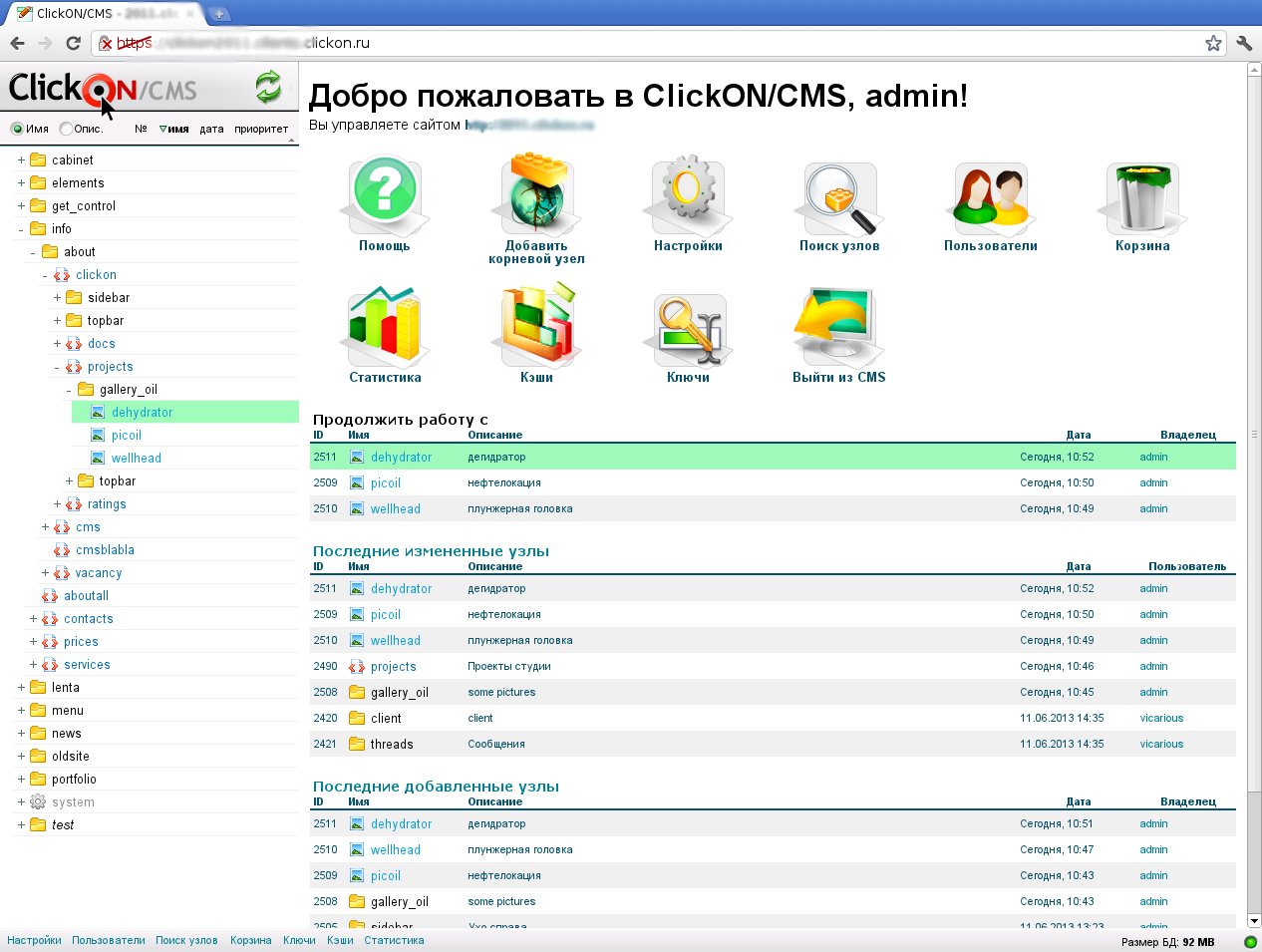Viewport: 1262px width, 952px height.
Task: Click Настройки in the footer menu
Action: pyautogui.click(x=34, y=940)
